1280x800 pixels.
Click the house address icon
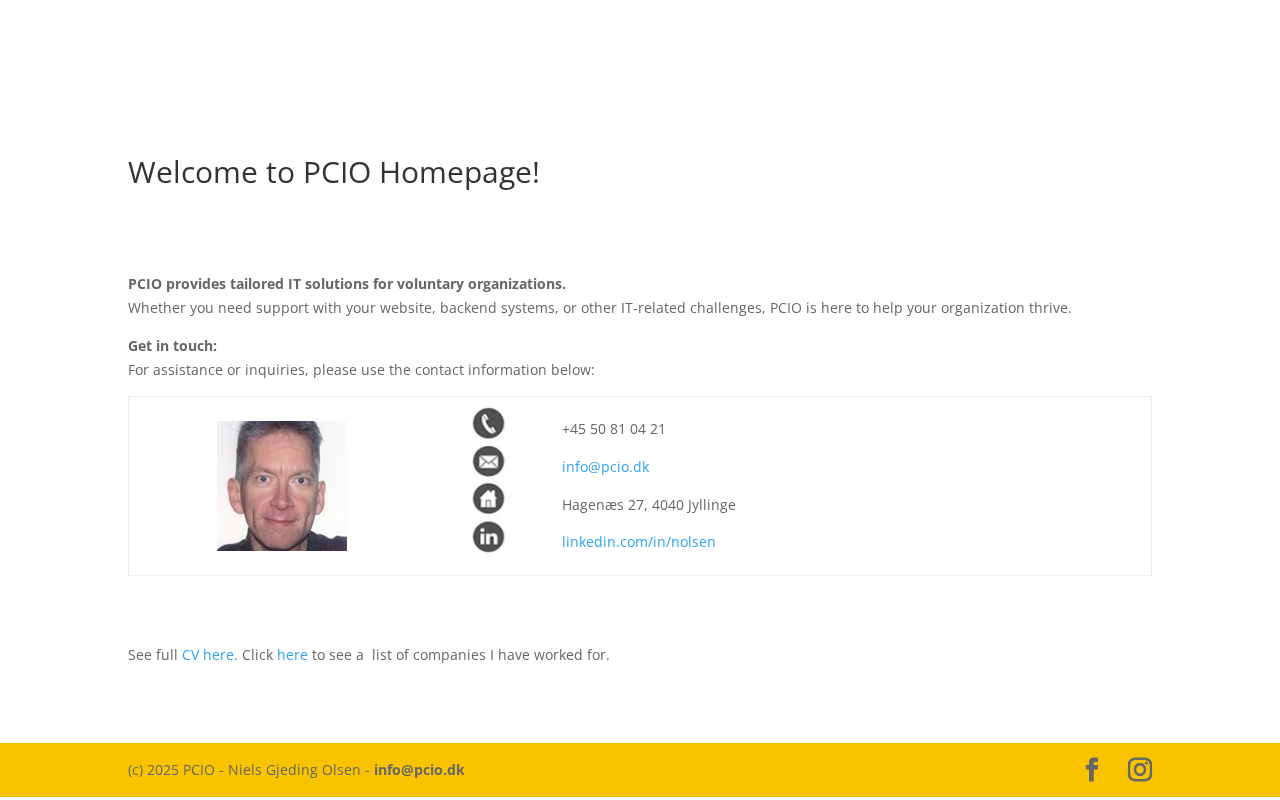pyautogui.click(x=488, y=499)
